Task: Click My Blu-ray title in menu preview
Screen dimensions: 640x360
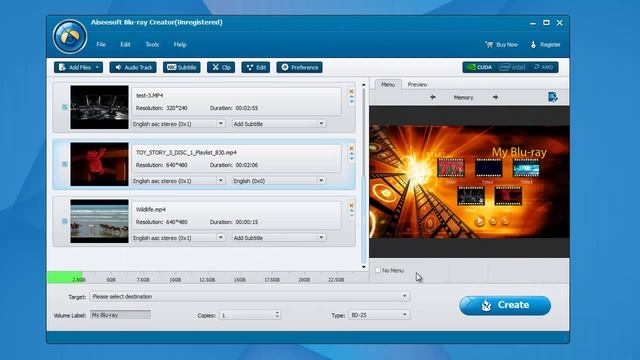Action: pos(519,152)
